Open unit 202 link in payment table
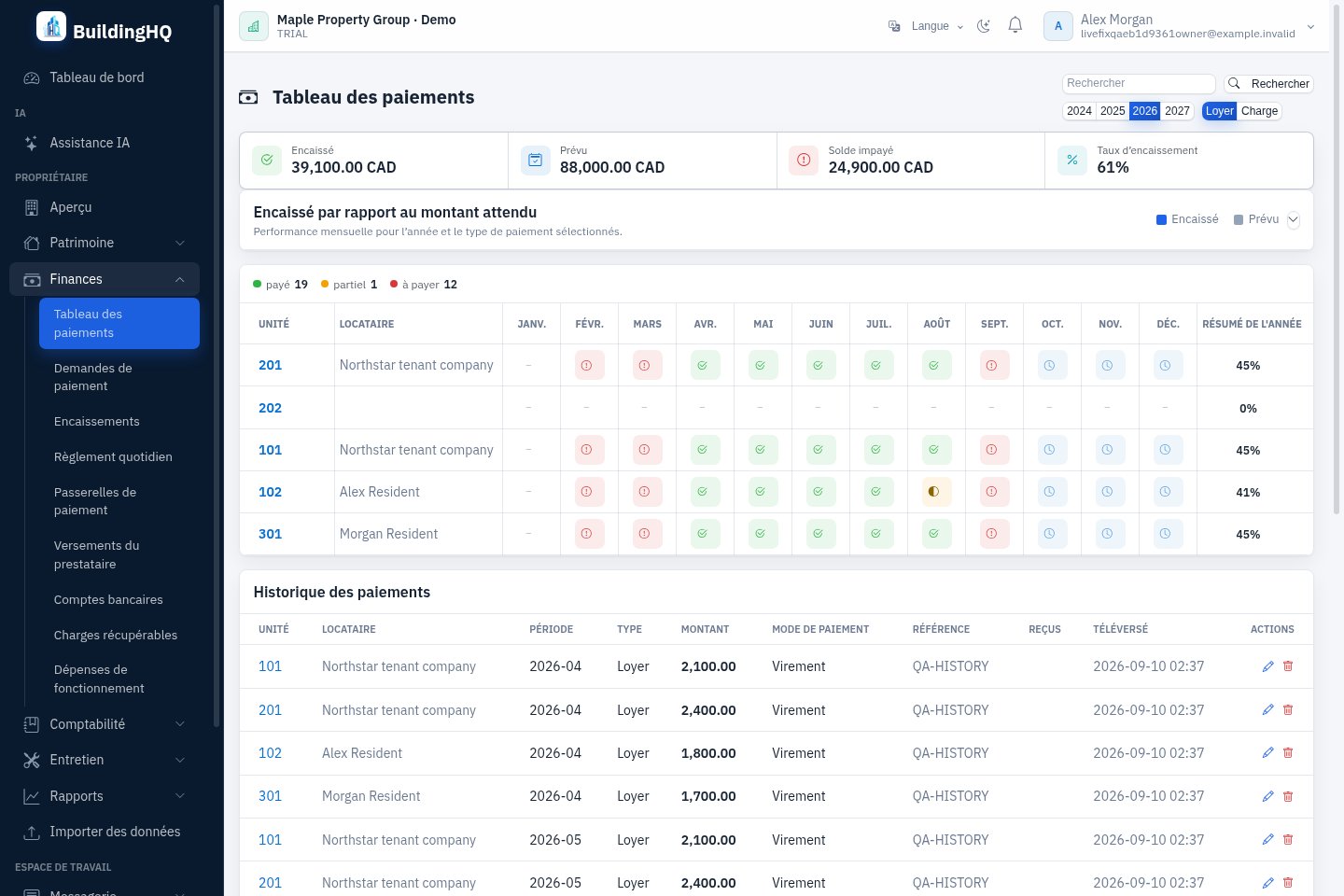The width and height of the screenshot is (1344, 896). tap(270, 408)
